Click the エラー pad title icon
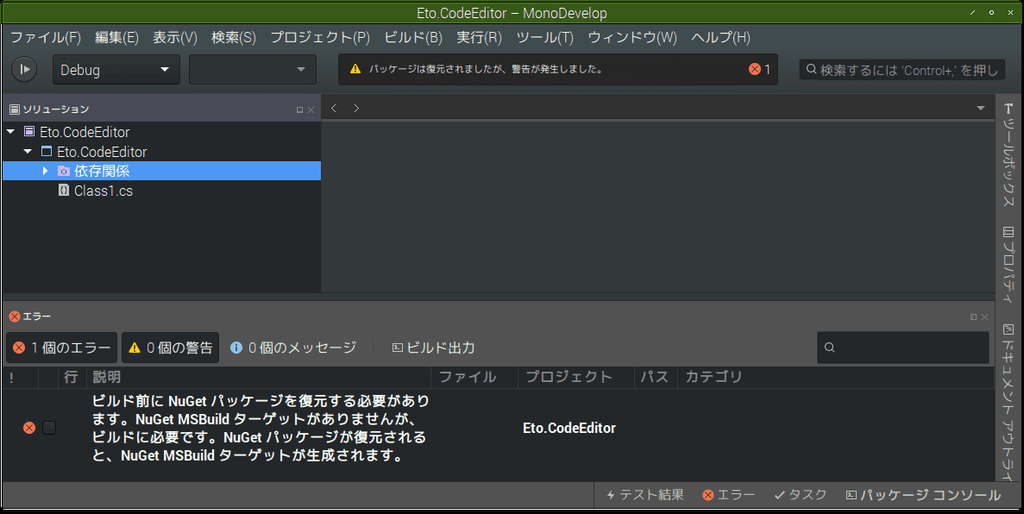This screenshot has height=514, width=1024. (x=14, y=316)
